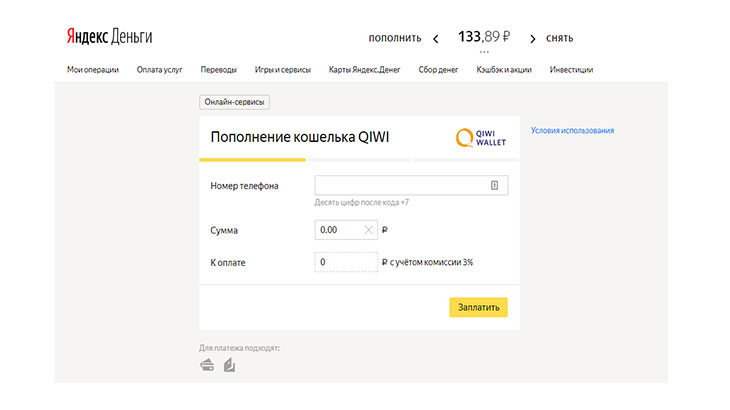
Task: Focus the Номер телефона input field
Action: point(412,185)
